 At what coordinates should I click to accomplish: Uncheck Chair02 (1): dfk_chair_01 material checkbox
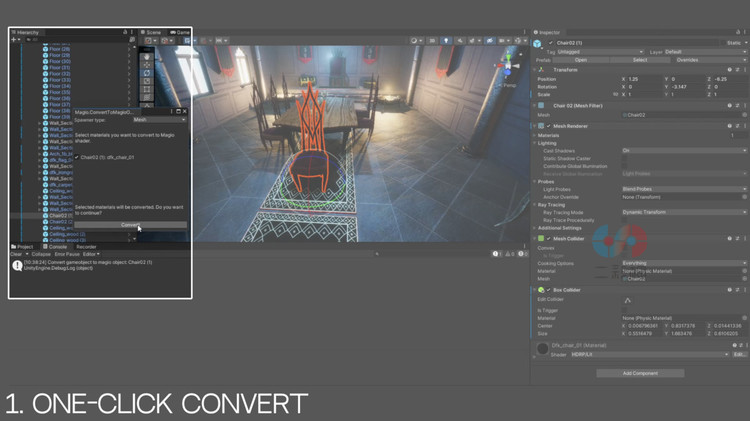77,157
